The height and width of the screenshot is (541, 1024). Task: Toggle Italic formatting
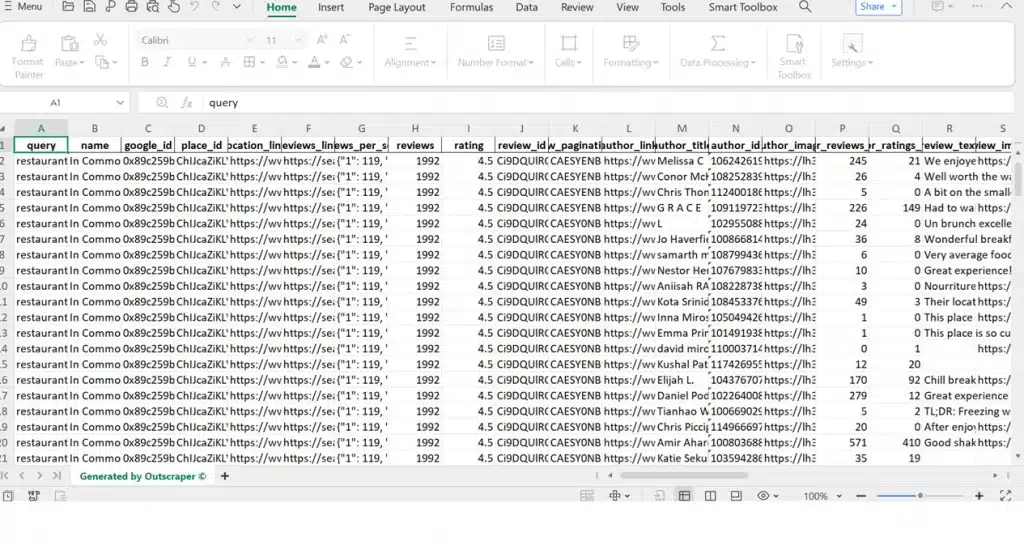tap(170, 62)
